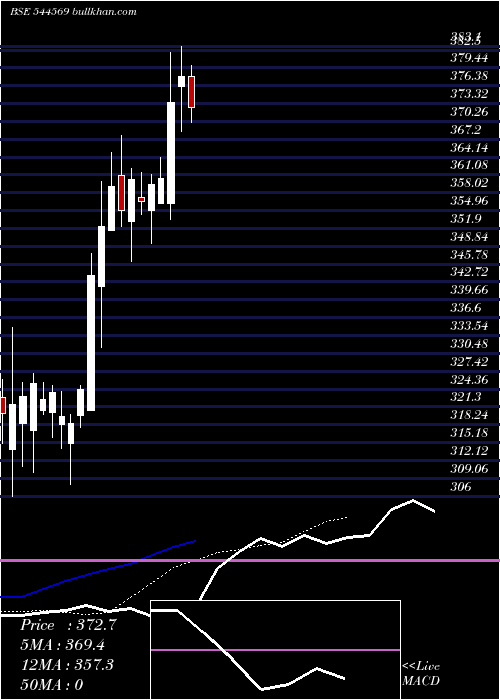Click the 373.32 price axis label
500x700 pixels.
point(469,94)
